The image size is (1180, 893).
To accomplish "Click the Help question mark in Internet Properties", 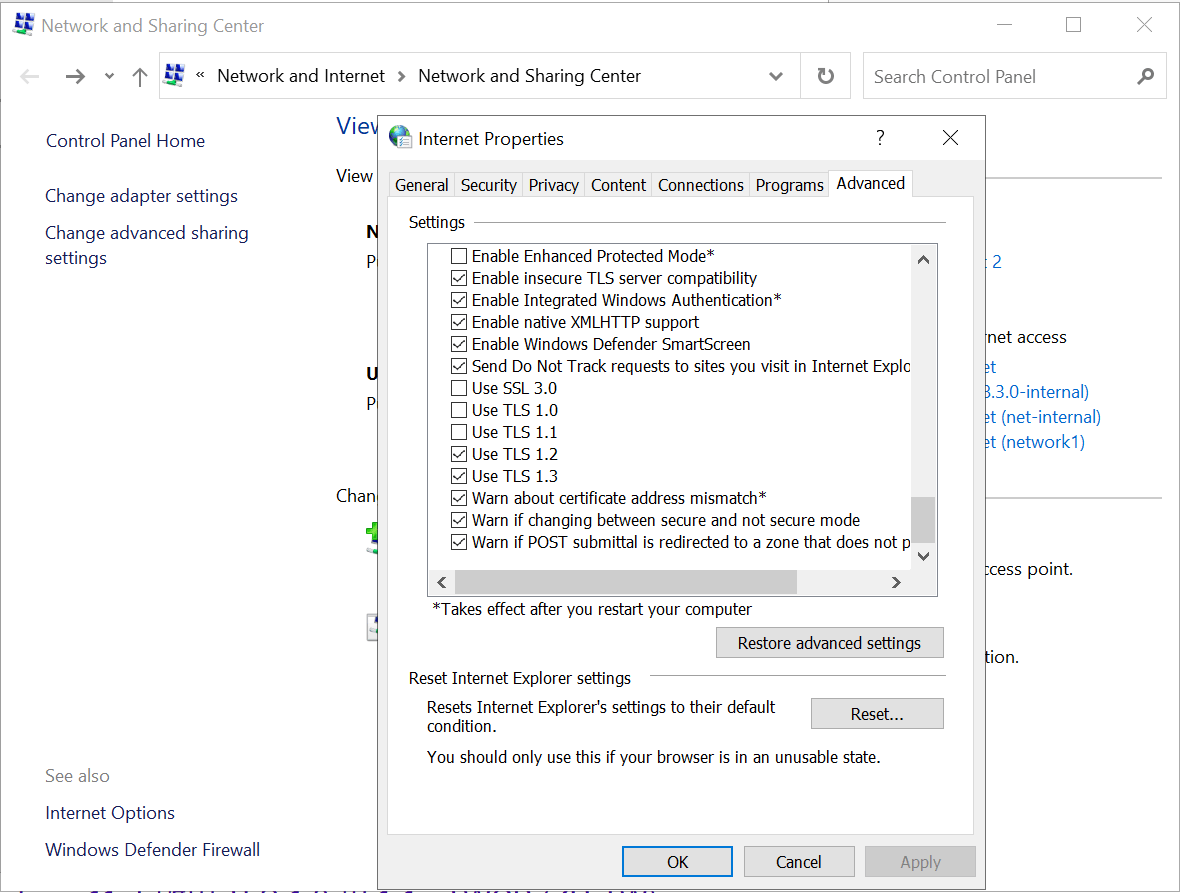I will pos(880,138).
